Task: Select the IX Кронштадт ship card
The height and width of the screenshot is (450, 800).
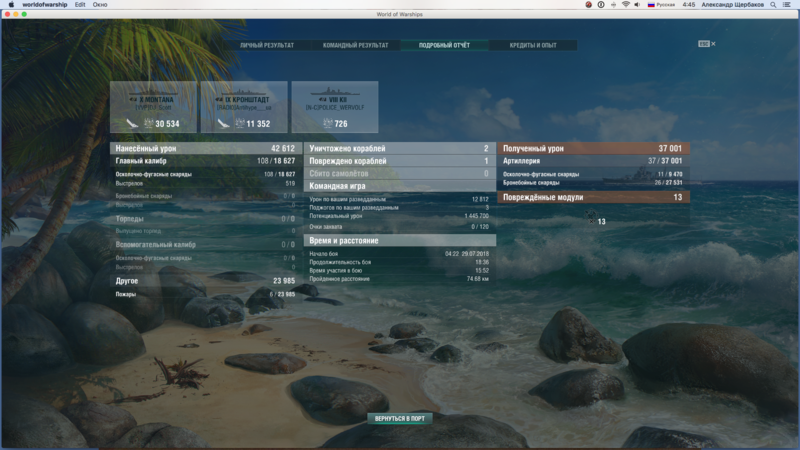Action: 244,107
